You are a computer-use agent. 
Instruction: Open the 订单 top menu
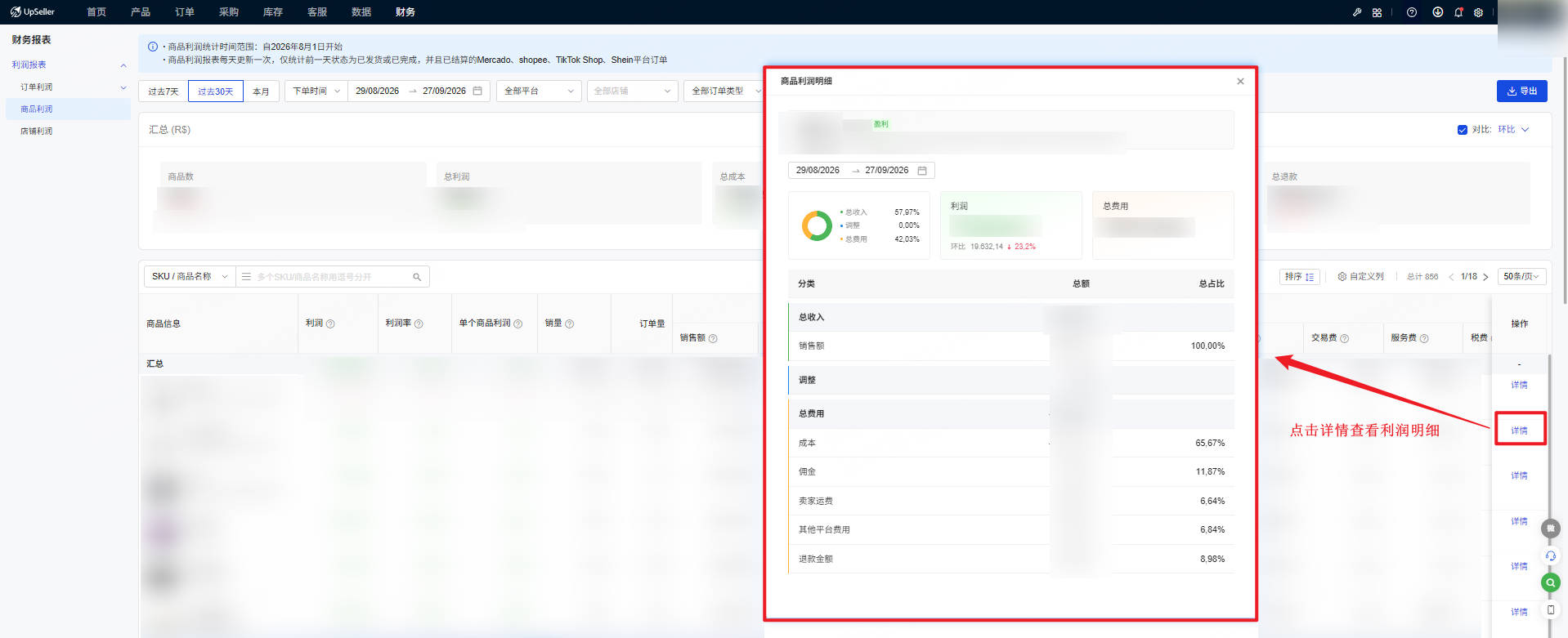click(x=185, y=12)
